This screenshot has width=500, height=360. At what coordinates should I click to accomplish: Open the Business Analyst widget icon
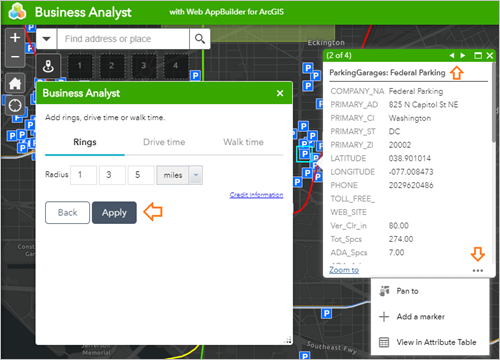(x=48, y=66)
